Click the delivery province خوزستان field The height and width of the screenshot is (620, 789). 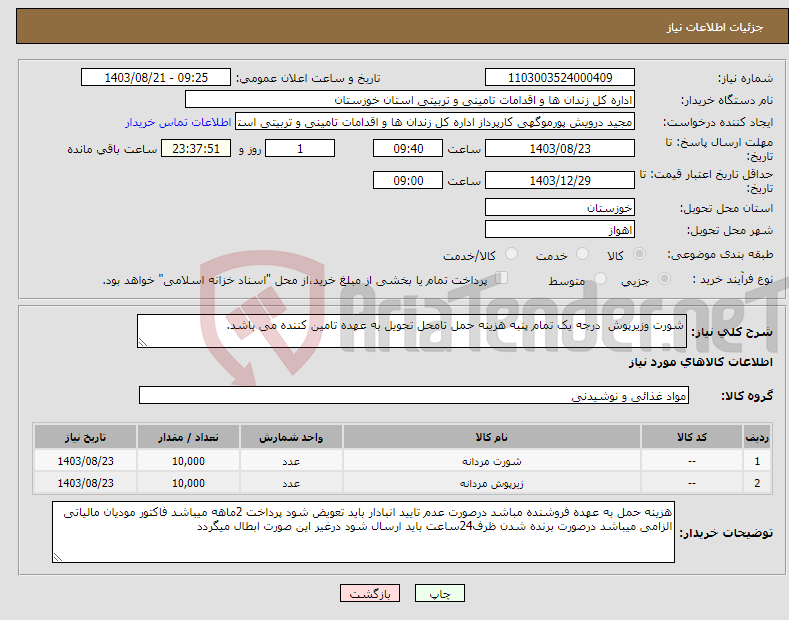560,207
